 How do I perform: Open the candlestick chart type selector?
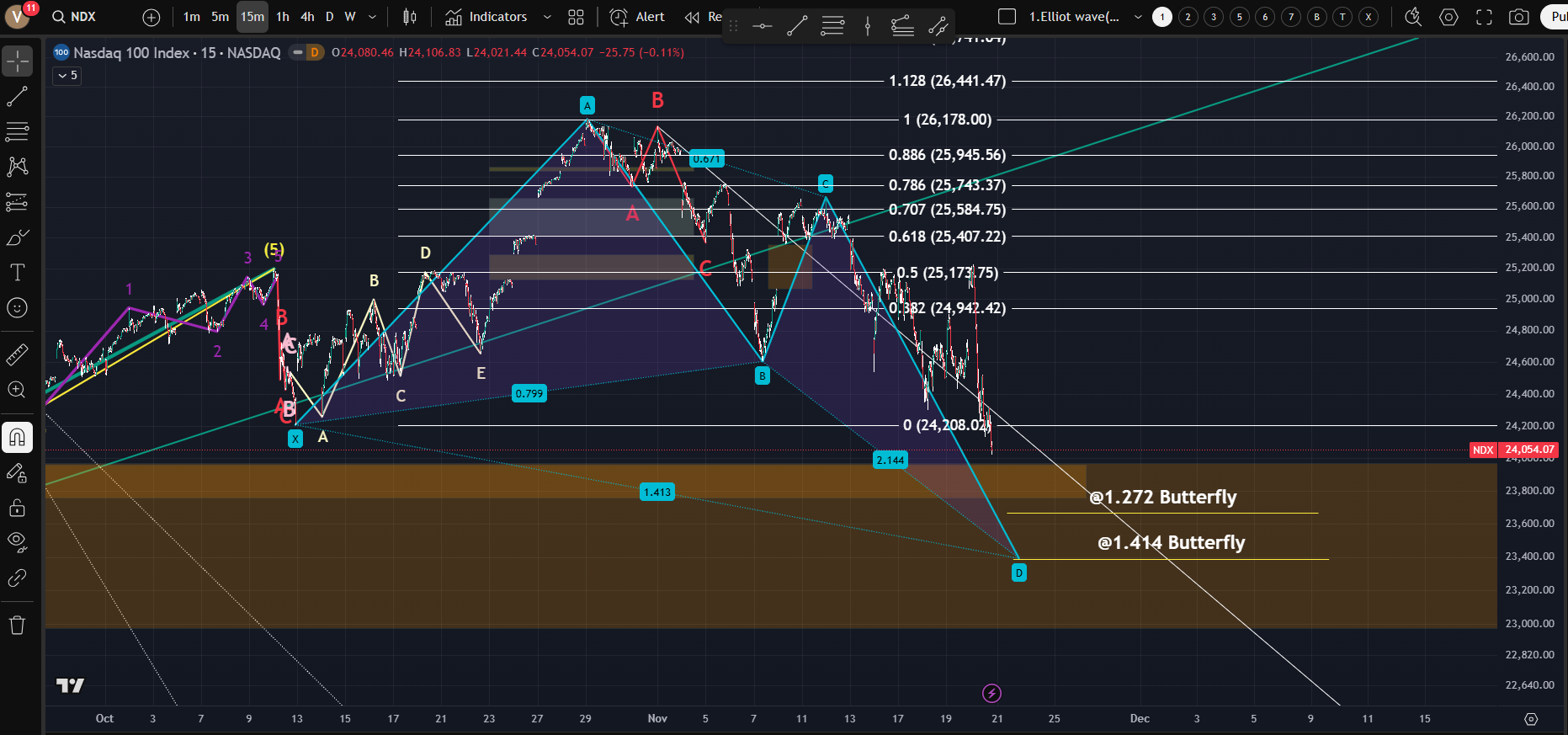click(x=410, y=17)
